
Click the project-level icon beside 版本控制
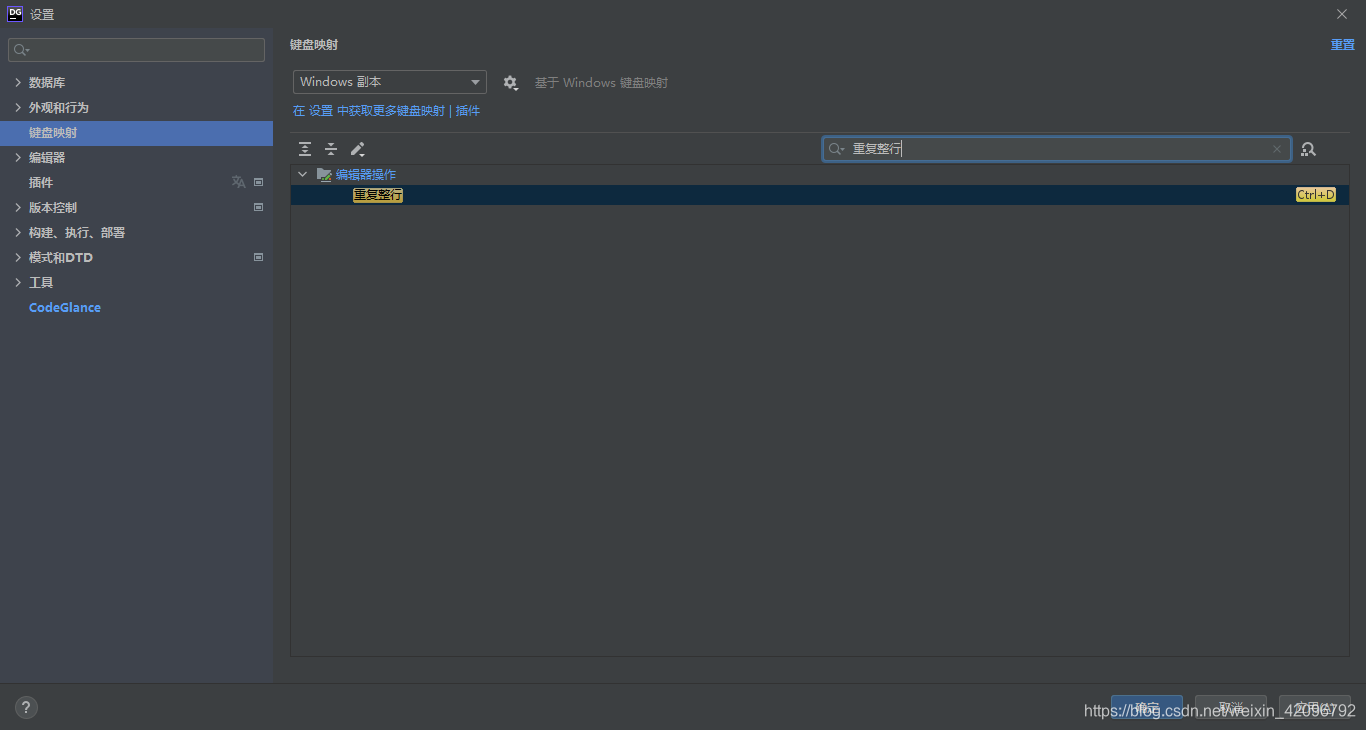coord(258,207)
